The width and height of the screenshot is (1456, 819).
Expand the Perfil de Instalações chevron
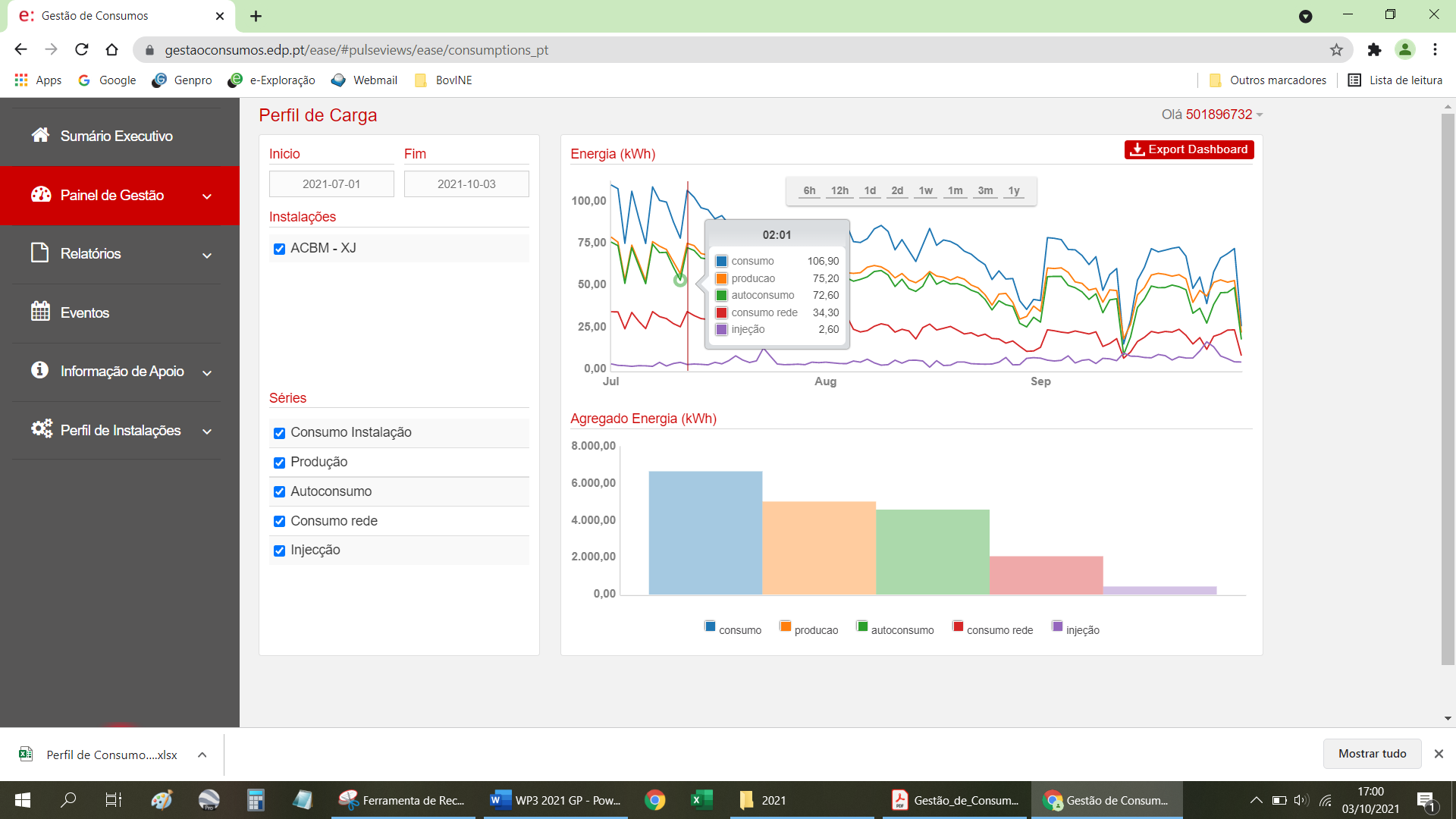207,431
